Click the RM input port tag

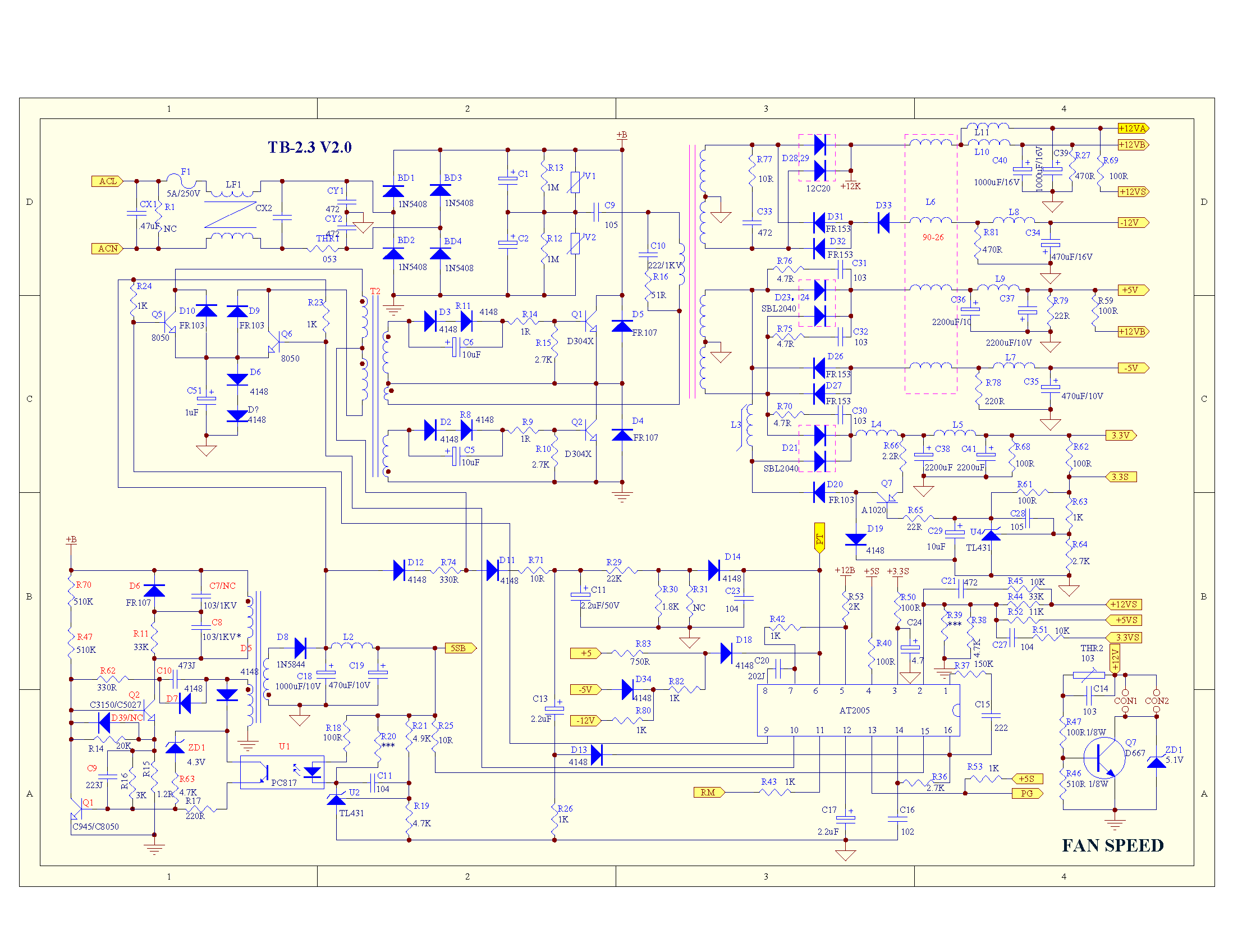[708, 792]
